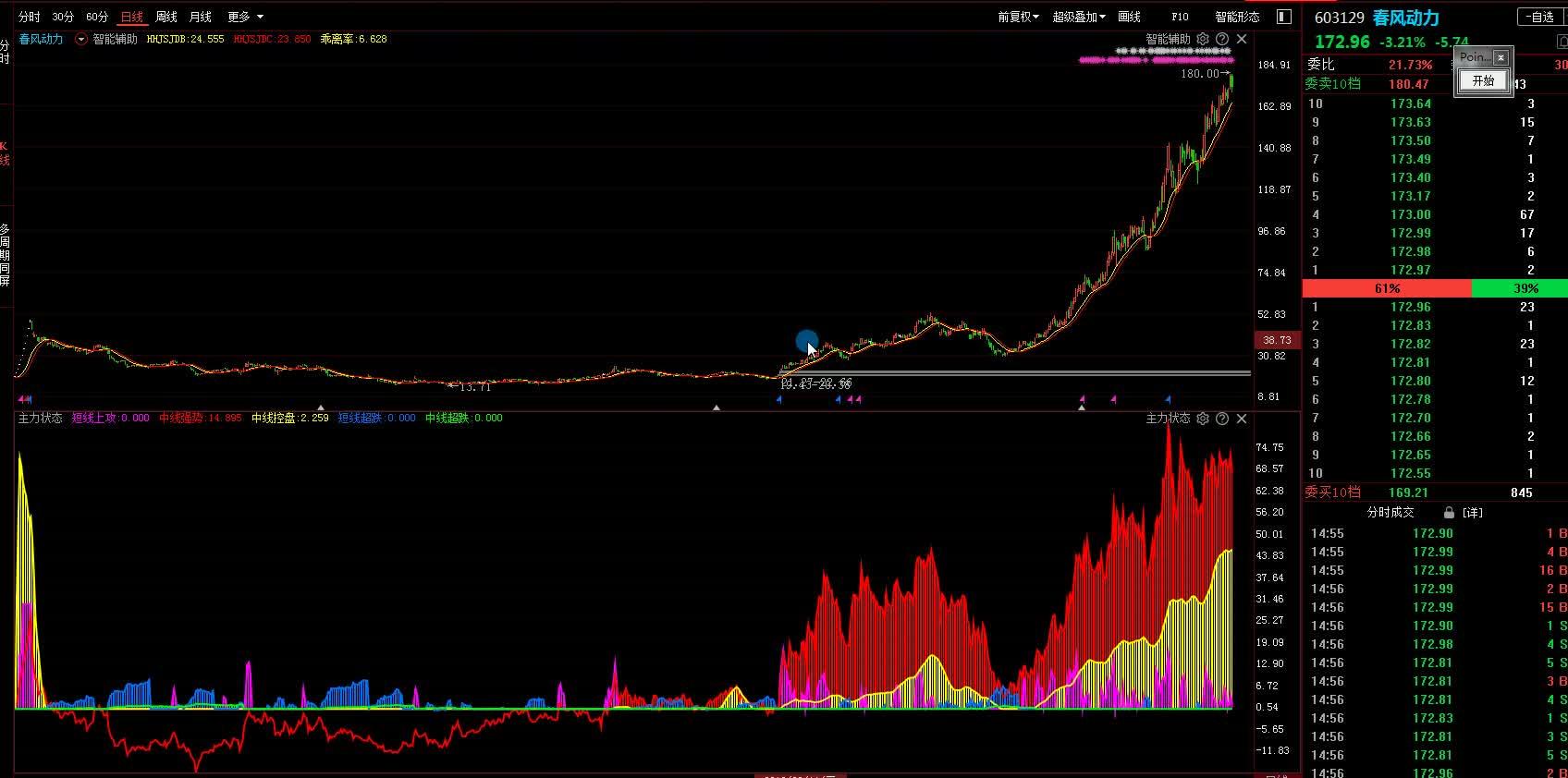The image size is (1568, 778).
Task: Close the small Poin... popup window
Action: [x=1501, y=57]
